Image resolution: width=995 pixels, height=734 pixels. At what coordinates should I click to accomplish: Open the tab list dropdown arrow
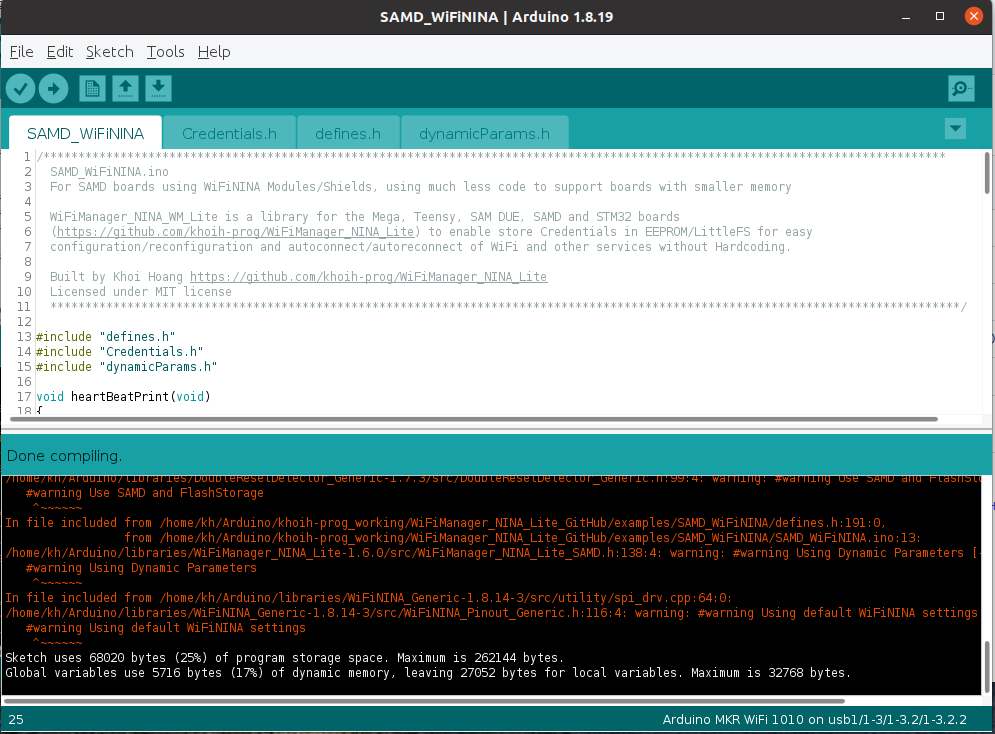pos(955,128)
